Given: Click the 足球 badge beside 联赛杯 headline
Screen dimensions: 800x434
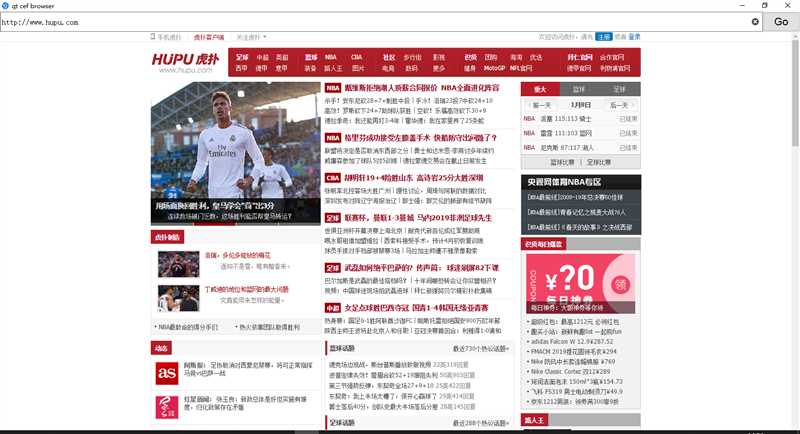Looking at the screenshot, I should point(333,218).
